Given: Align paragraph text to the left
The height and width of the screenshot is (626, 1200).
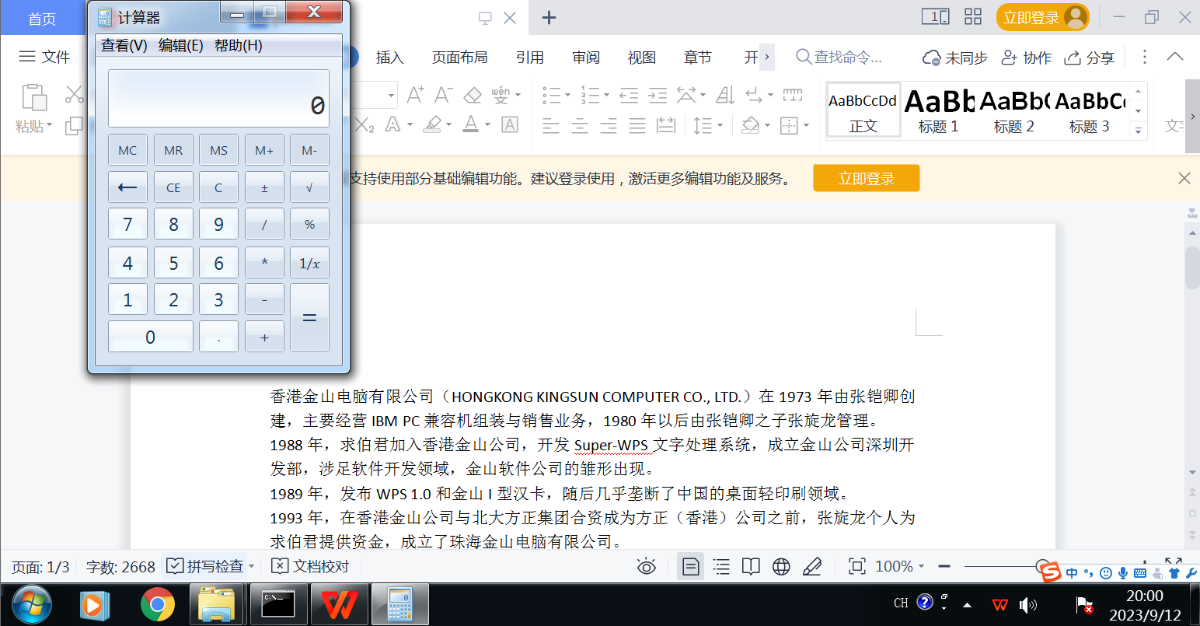Looking at the screenshot, I should [551, 126].
